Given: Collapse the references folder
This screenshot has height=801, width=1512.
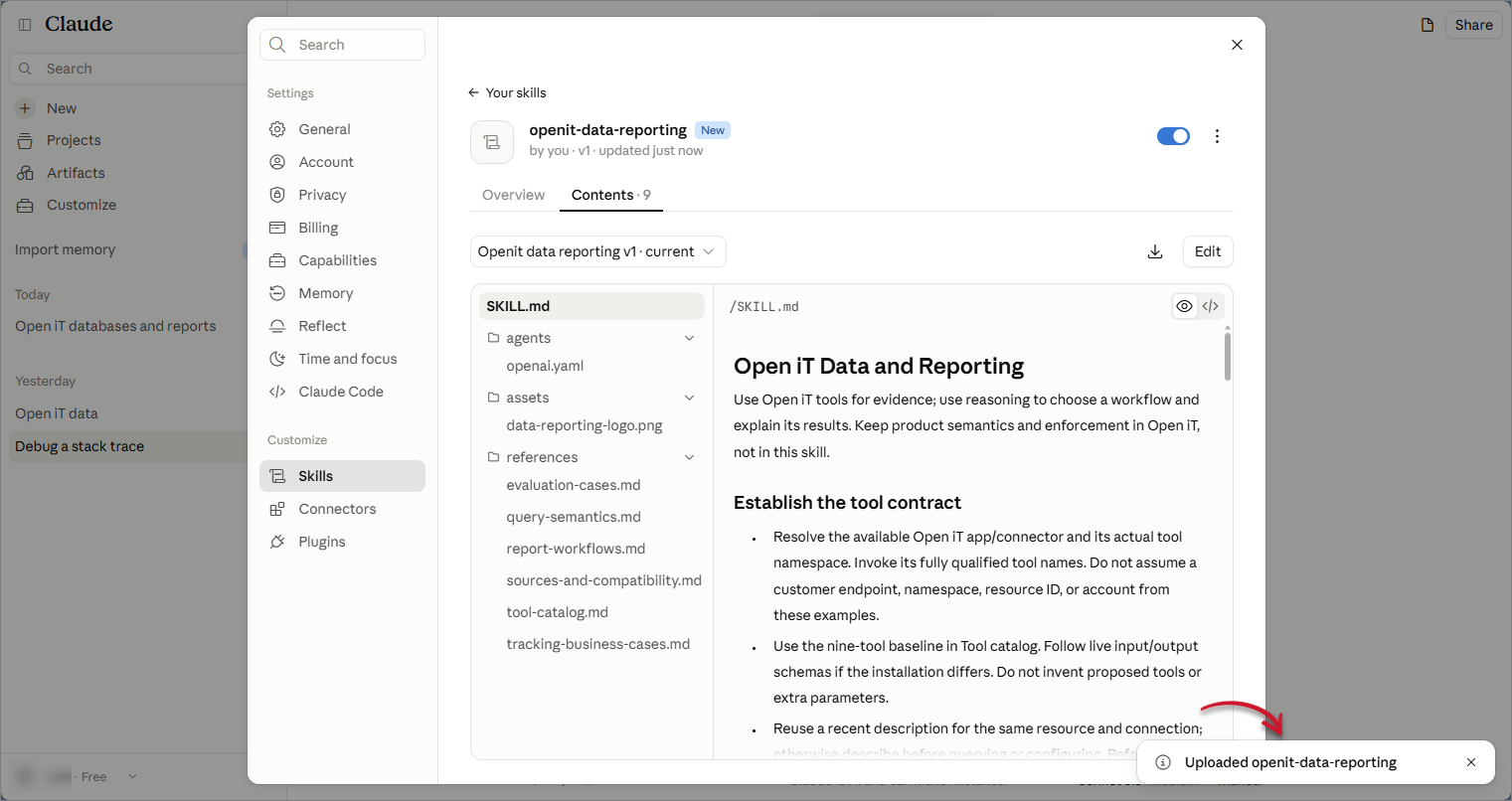Looking at the screenshot, I should [690, 457].
